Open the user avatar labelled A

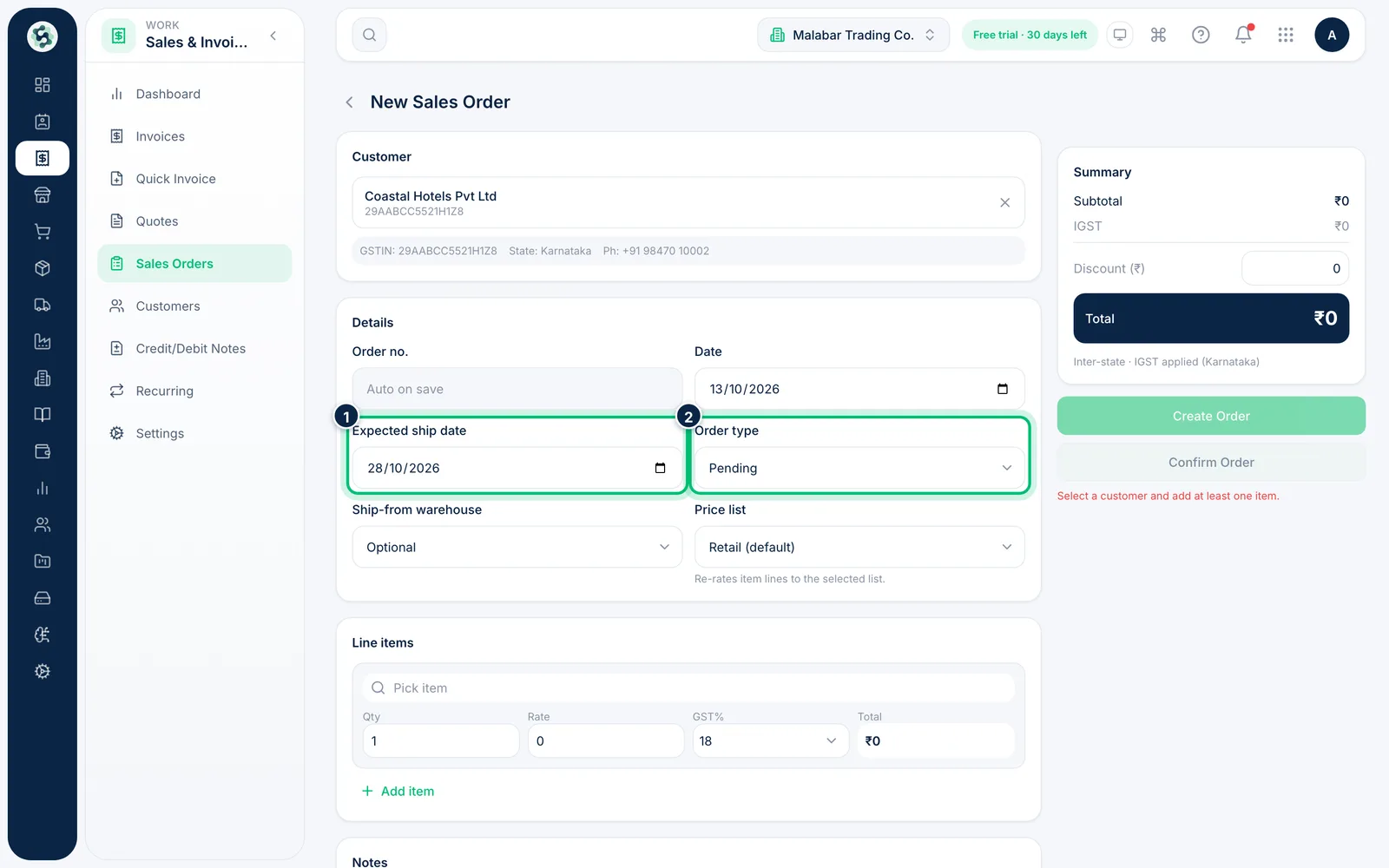[x=1332, y=35]
